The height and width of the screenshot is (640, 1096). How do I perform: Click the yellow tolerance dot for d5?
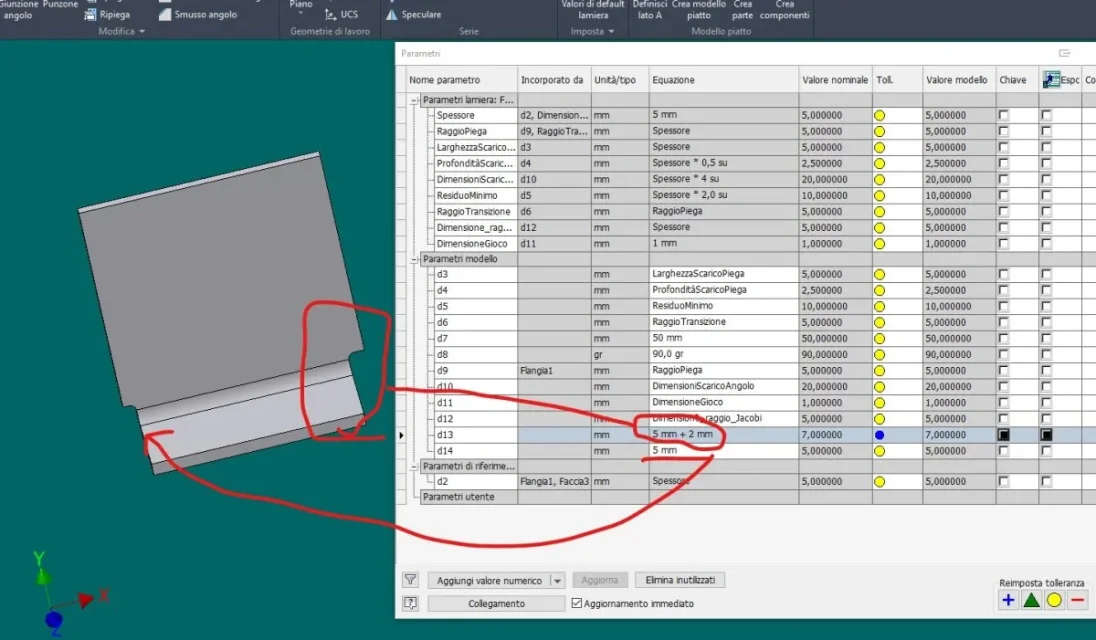[879, 306]
